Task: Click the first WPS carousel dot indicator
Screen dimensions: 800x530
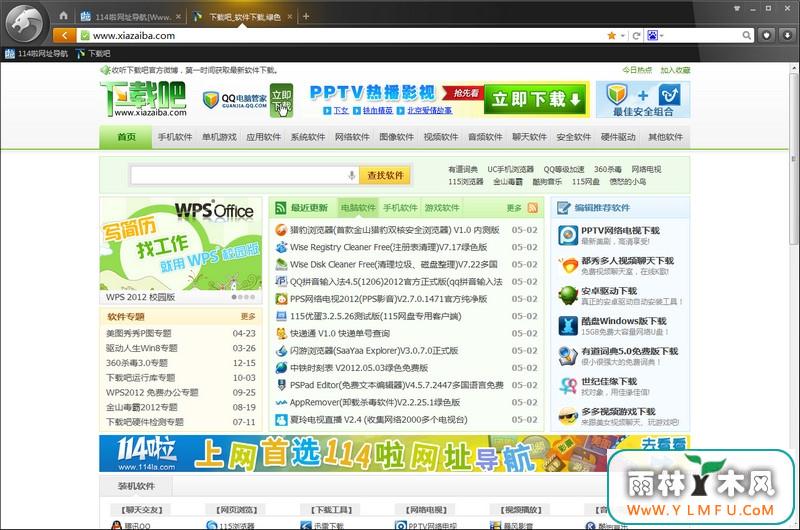Action: pyautogui.click(x=234, y=297)
